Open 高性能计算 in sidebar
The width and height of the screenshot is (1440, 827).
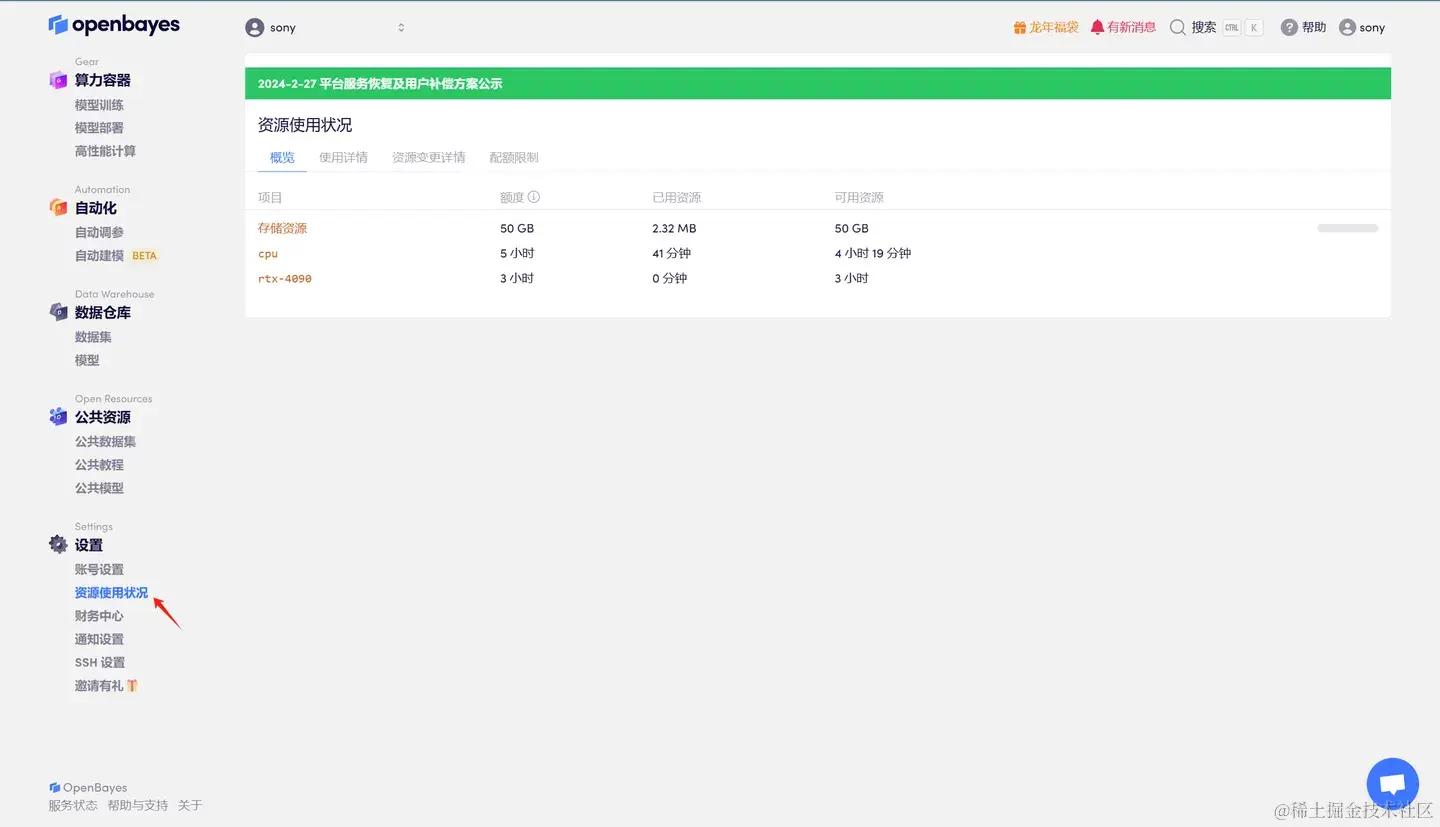[105, 151]
